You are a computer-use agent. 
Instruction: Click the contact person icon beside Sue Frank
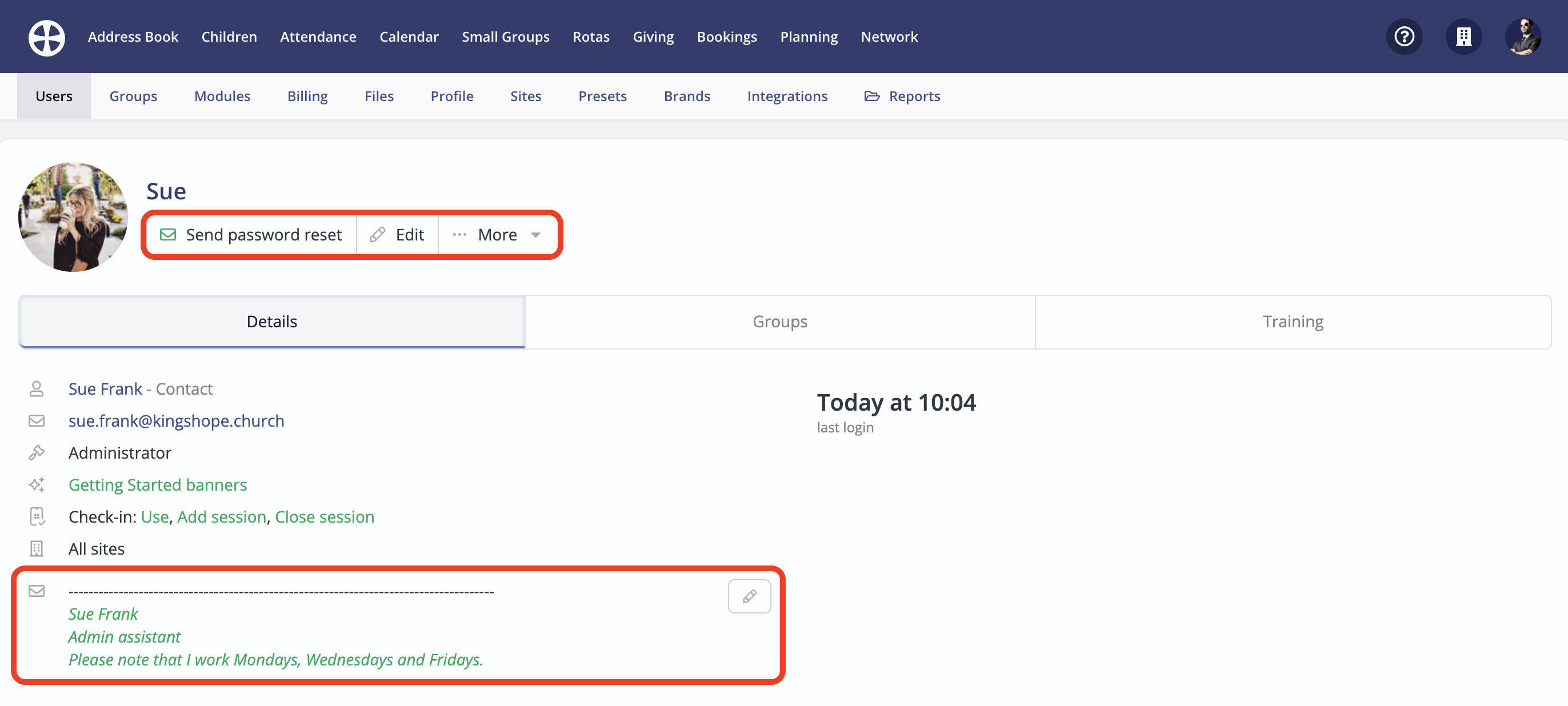pos(37,388)
